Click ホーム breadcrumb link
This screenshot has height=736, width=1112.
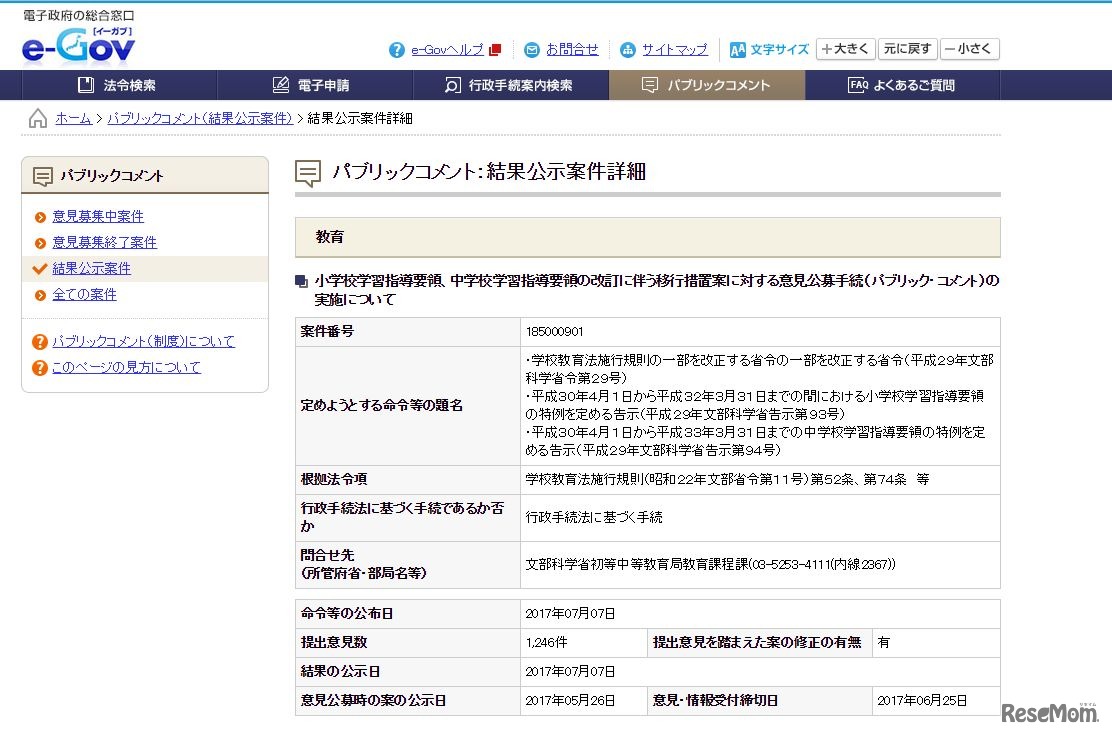[73, 119]
